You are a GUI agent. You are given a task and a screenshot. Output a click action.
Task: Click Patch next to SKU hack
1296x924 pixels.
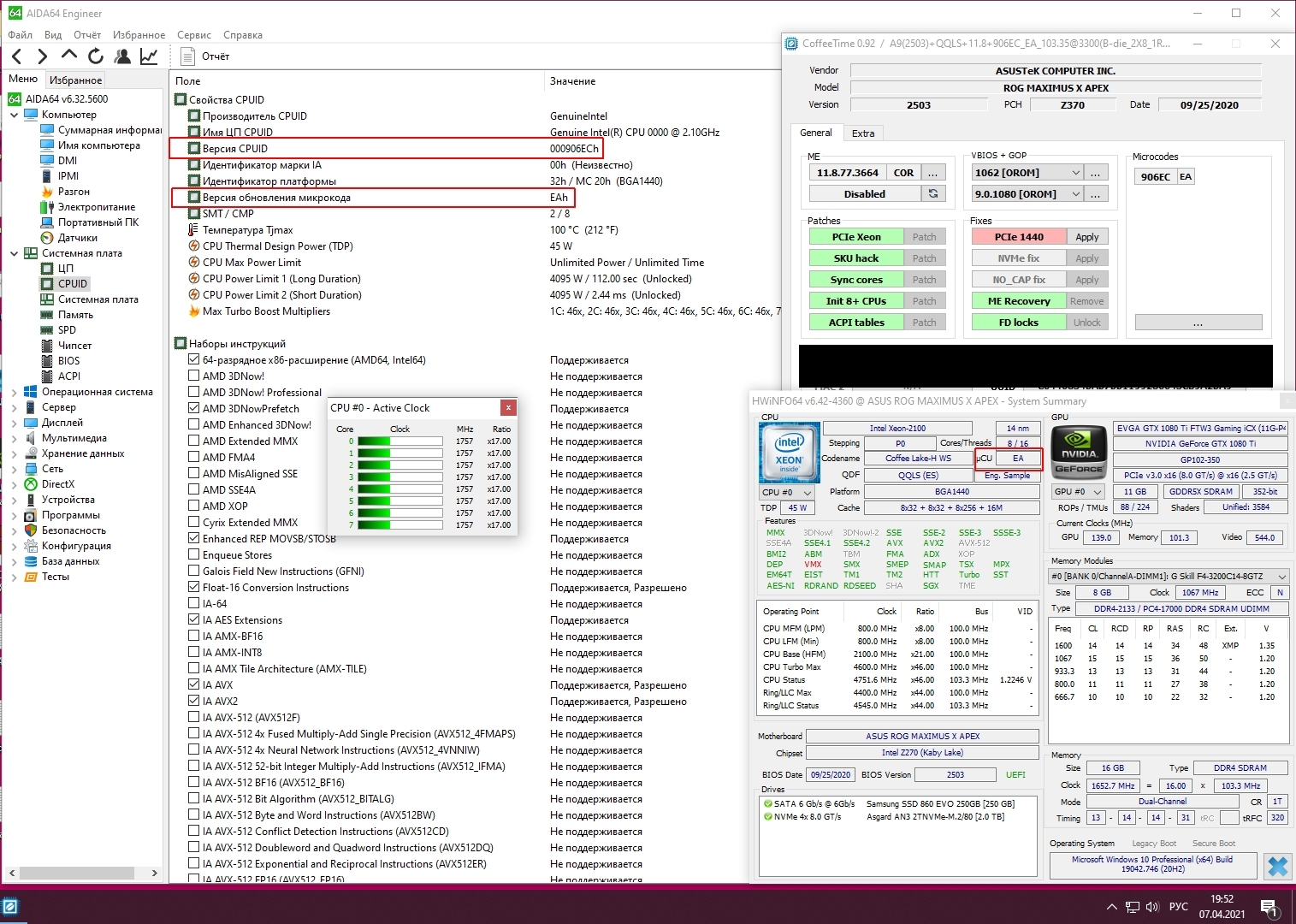(925, 258)
